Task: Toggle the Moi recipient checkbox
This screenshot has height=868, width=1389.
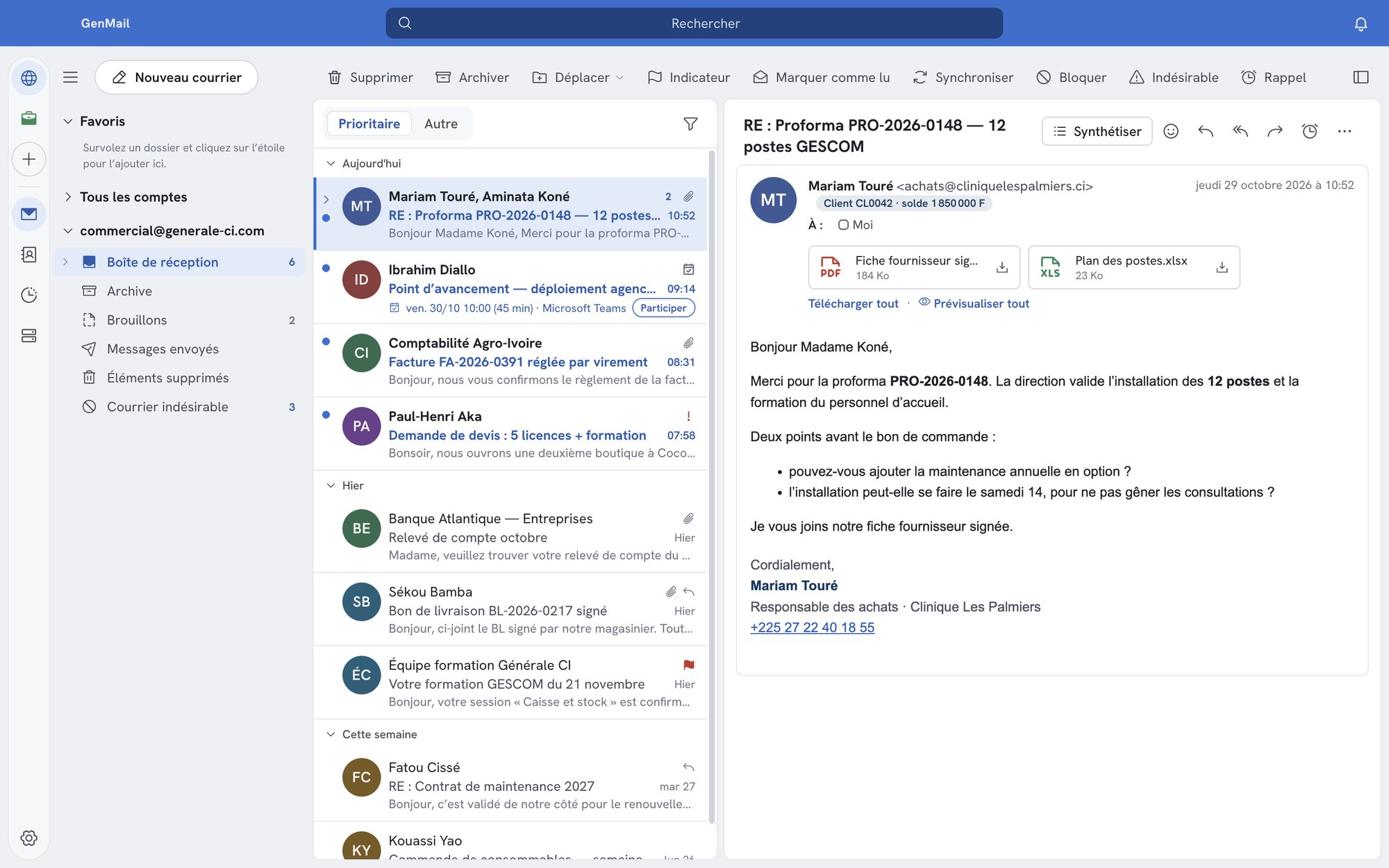Action: pos(843,225)
